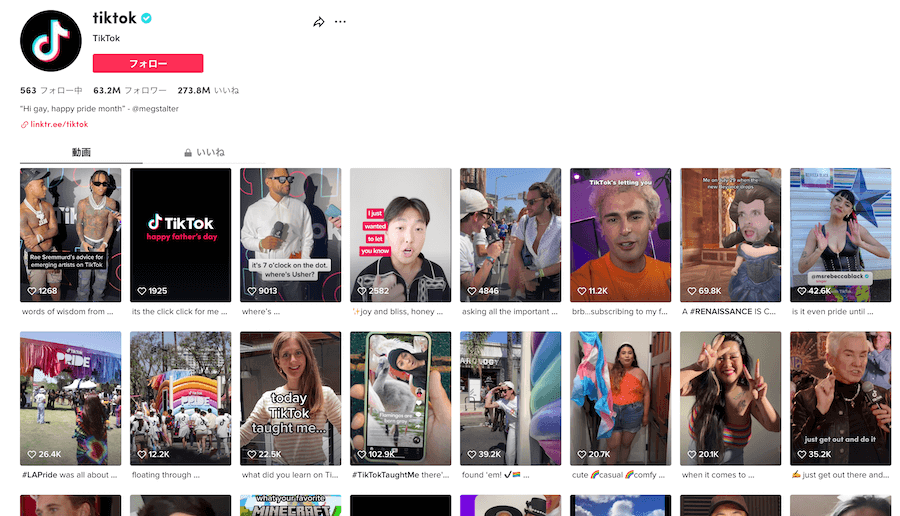Click caption 'brb...subscribing to my f...'
The height and width of the screenshot is (516, 900).
[620, 312]
